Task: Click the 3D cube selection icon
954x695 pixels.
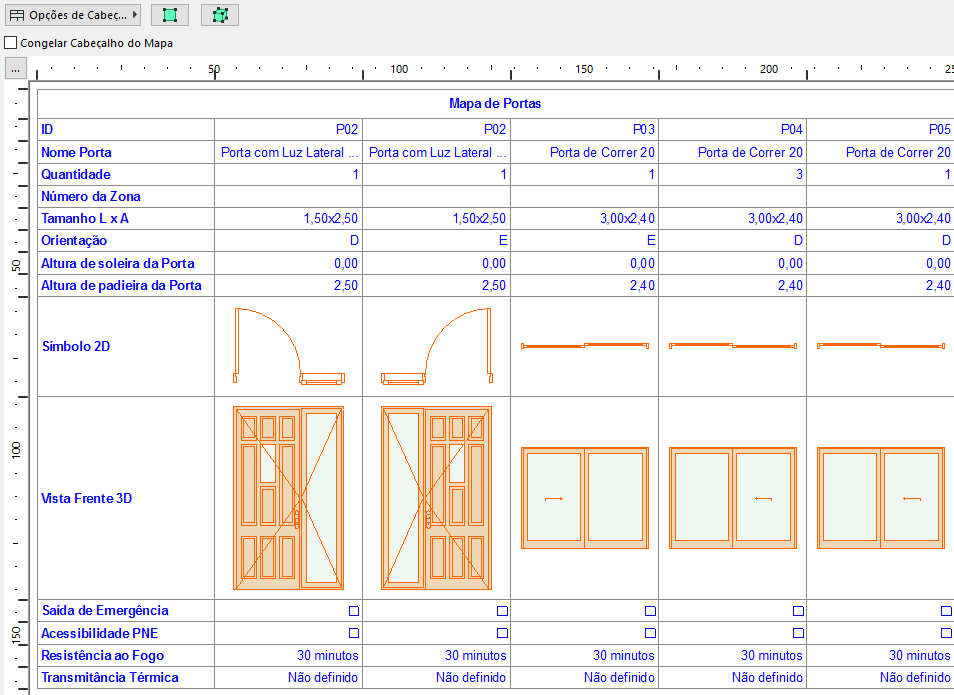Action: click(x=219, y=14)
